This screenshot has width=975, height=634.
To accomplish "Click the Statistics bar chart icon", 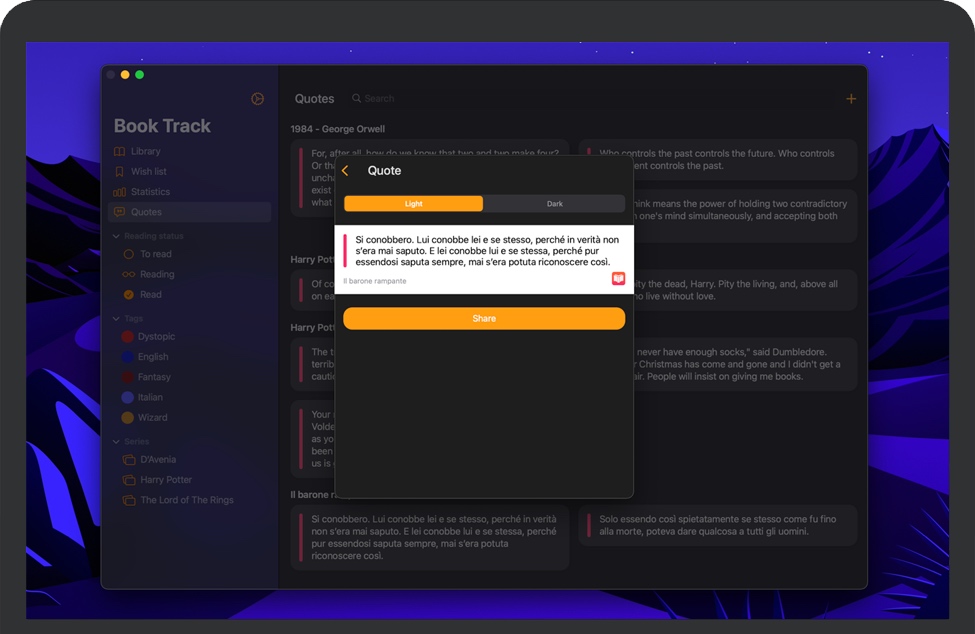I will click(x=119, y=192).
